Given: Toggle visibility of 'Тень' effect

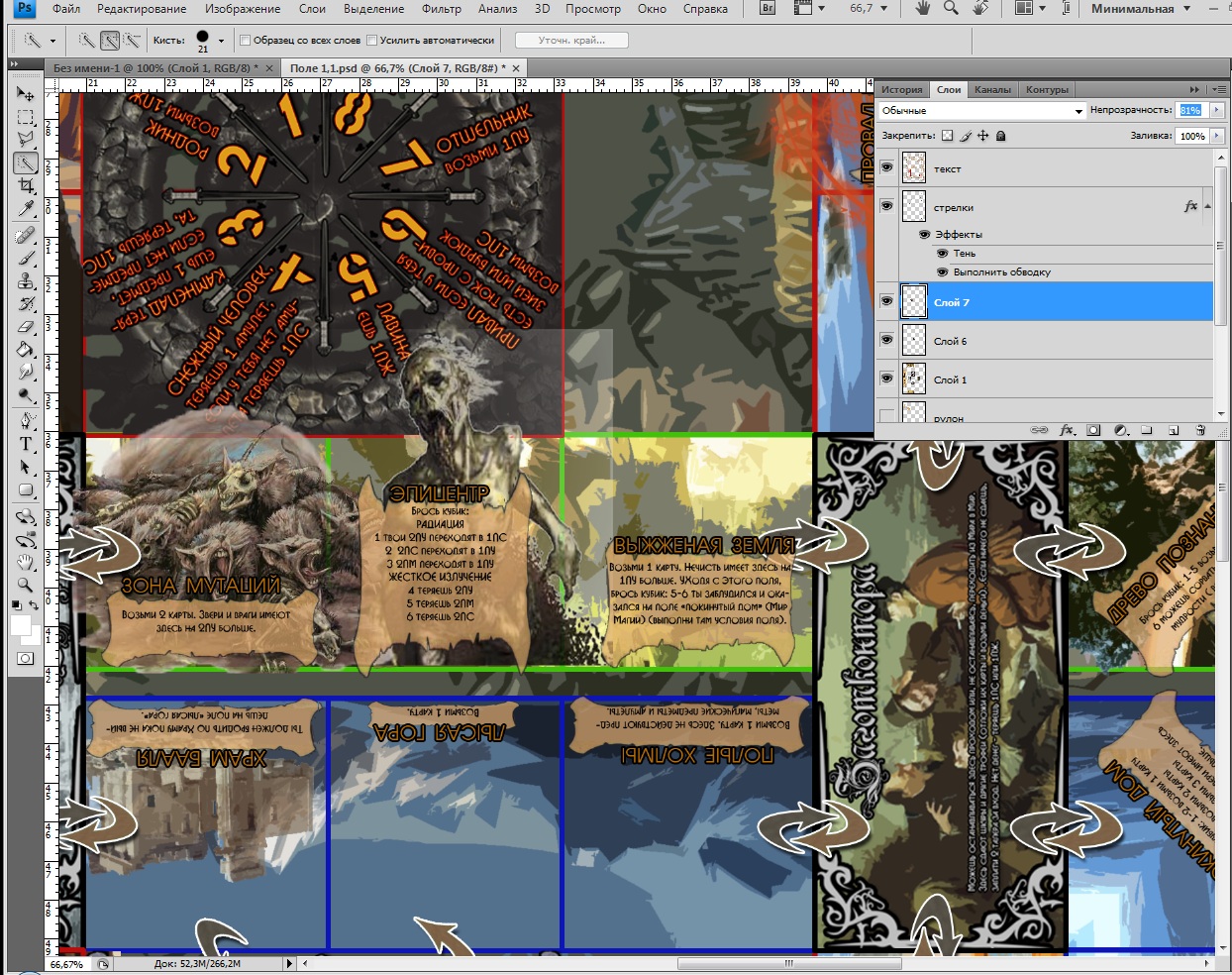Looking at the screenshot, I should pos(942,254).
